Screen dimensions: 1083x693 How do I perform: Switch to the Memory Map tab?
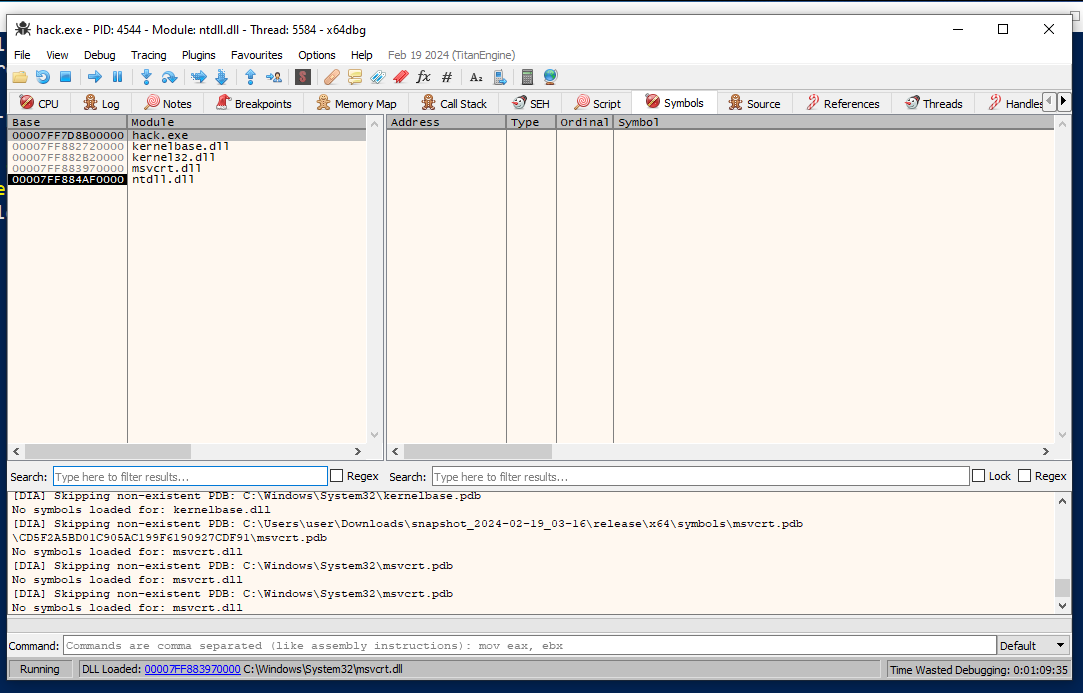(x=356, y=103)
